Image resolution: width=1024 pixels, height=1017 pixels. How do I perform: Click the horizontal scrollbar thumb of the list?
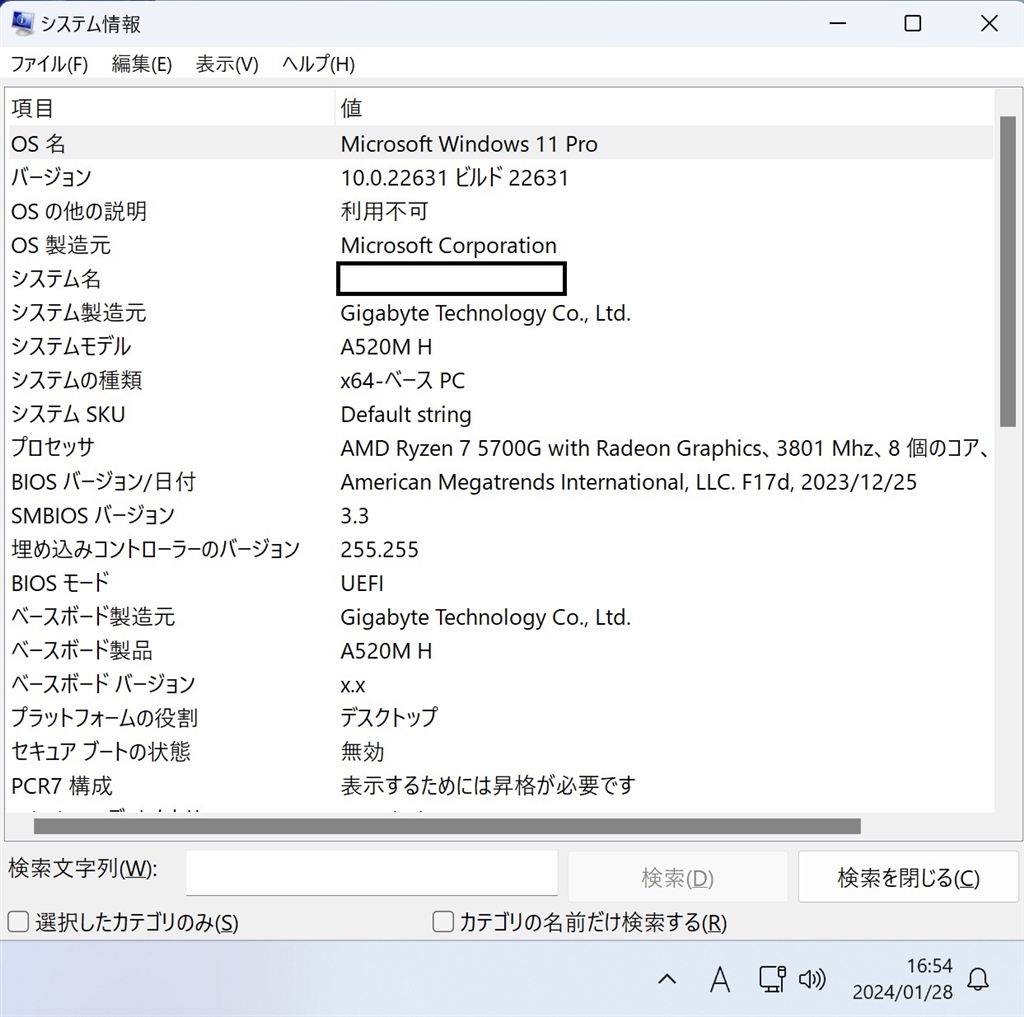pos(447,826)
